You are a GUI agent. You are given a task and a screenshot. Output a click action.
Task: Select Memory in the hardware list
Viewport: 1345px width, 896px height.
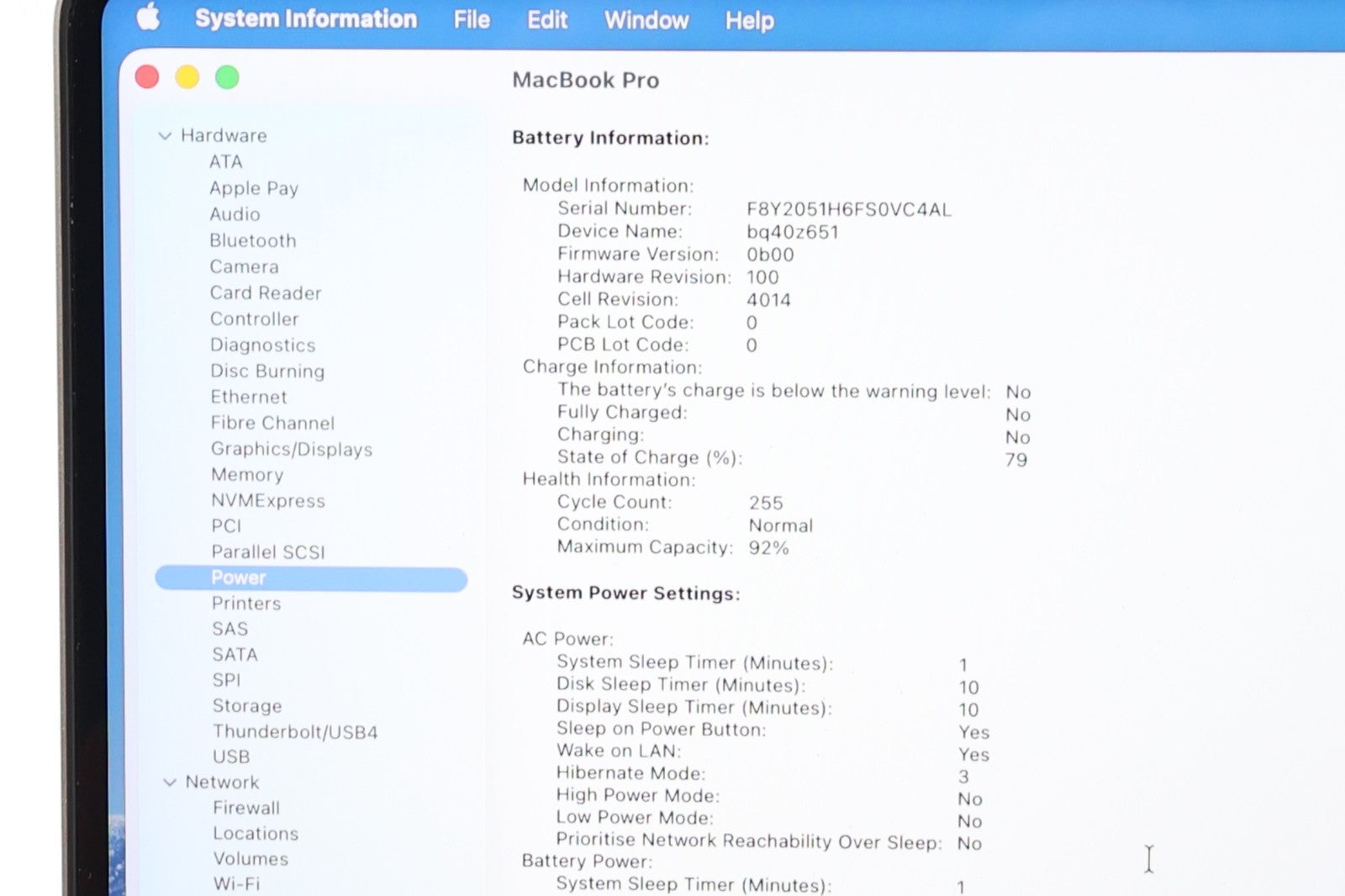point(246,475)
